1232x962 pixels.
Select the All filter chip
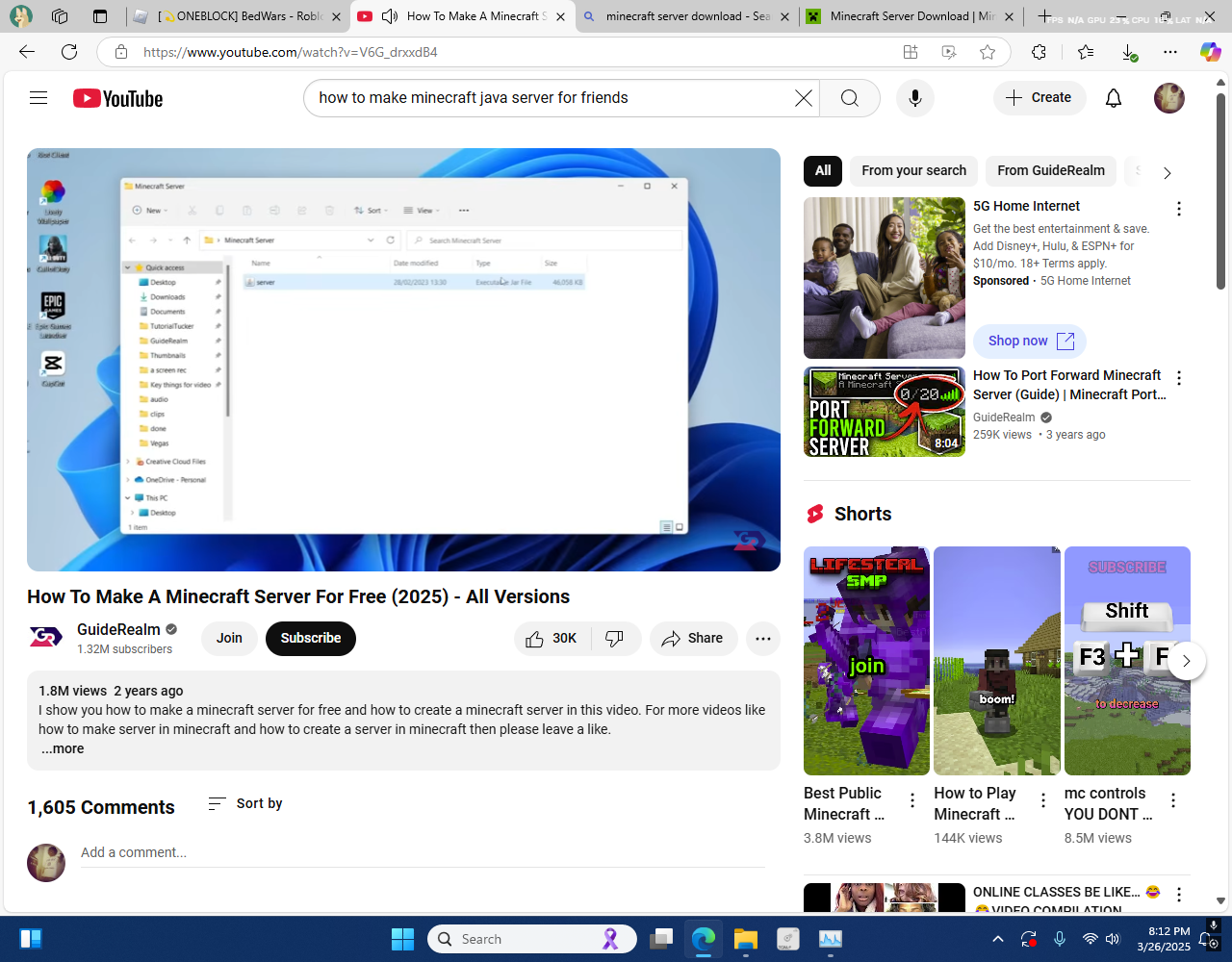(823, 171)
